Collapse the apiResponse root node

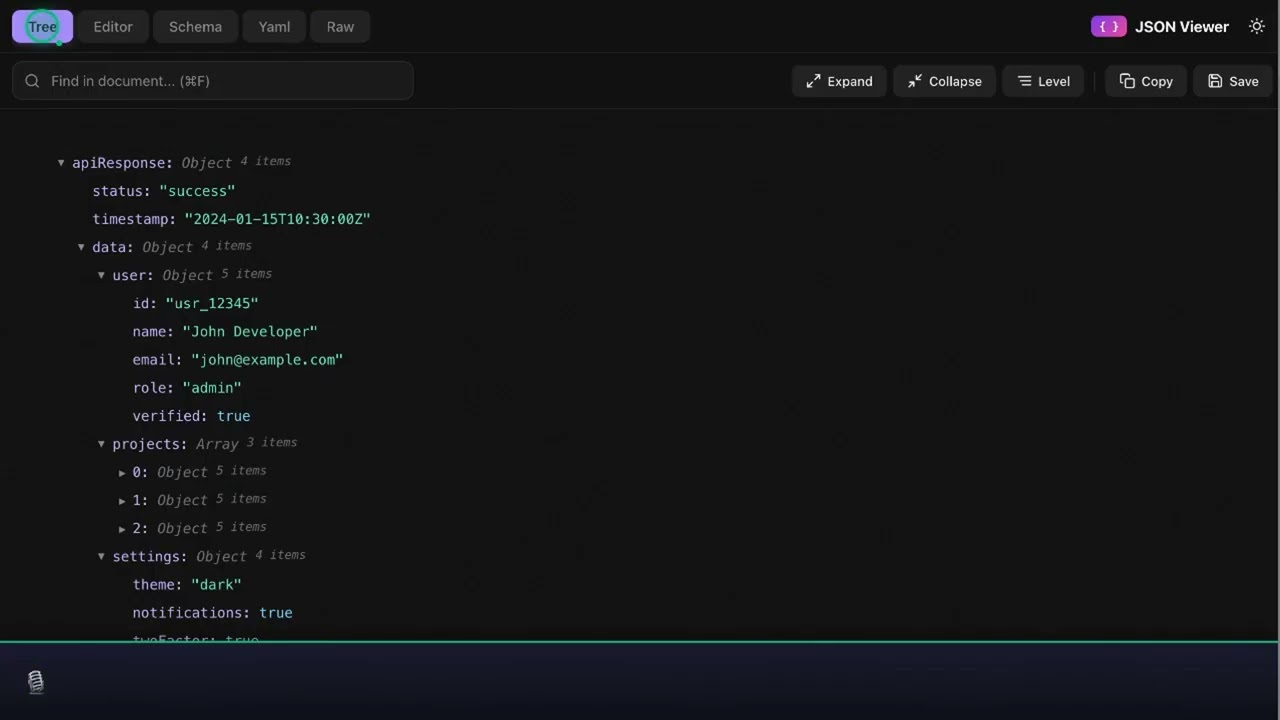pyautogui.click(x=61, y=162)
